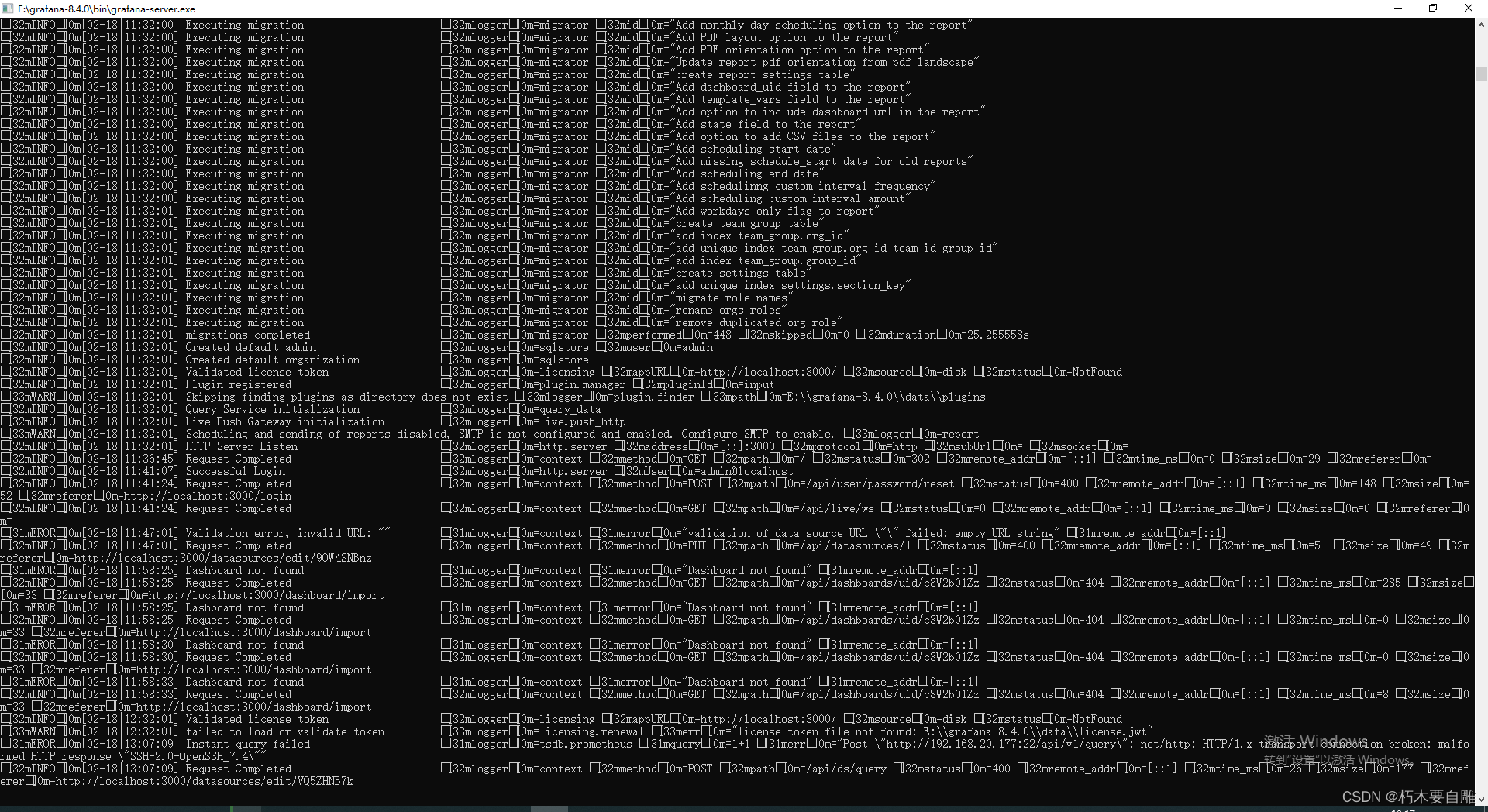This screenshot has width=1488, height=812.
Task: Click the '/api/user/password/reset' path
Action: 880,483
